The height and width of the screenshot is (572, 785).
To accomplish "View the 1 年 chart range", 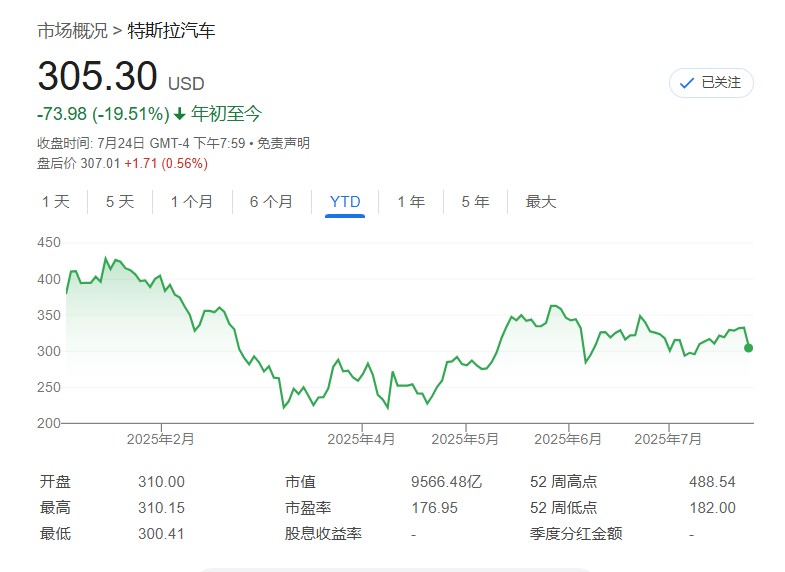I will 411,202.
